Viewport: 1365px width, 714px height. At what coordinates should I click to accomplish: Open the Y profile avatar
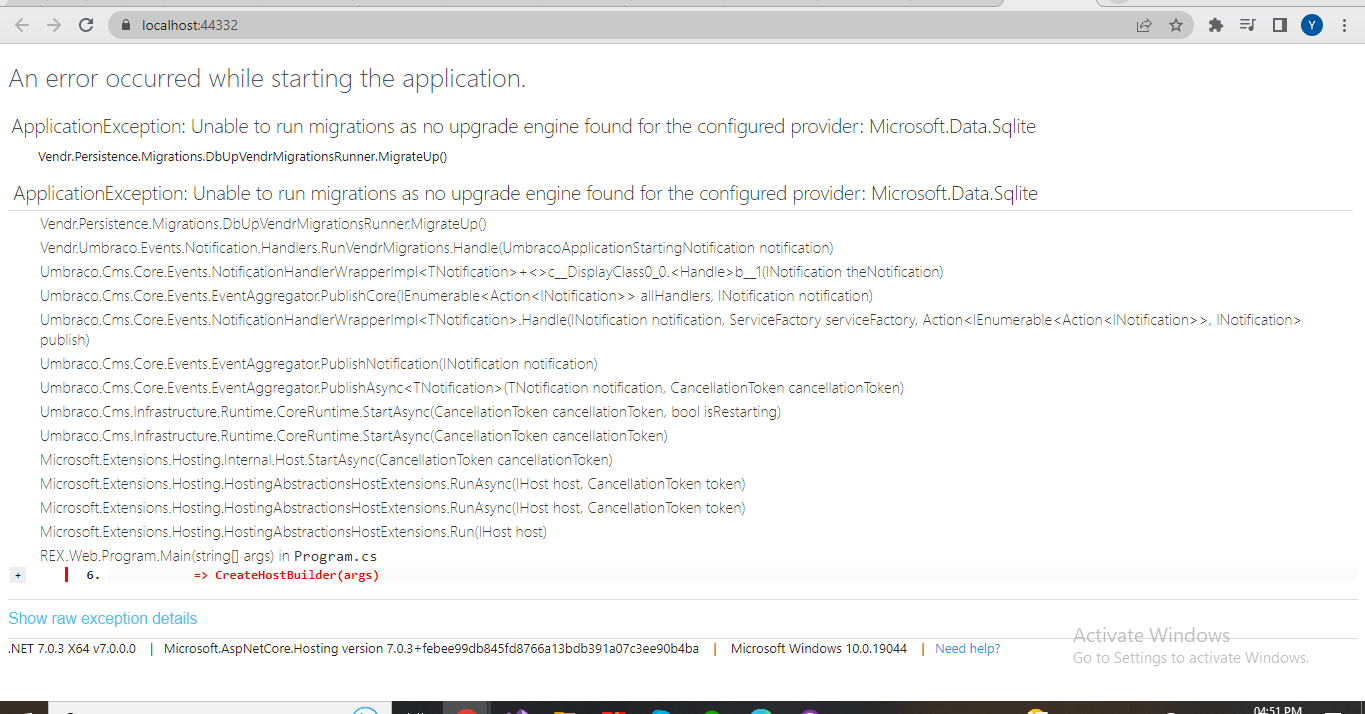(1312, 25)
